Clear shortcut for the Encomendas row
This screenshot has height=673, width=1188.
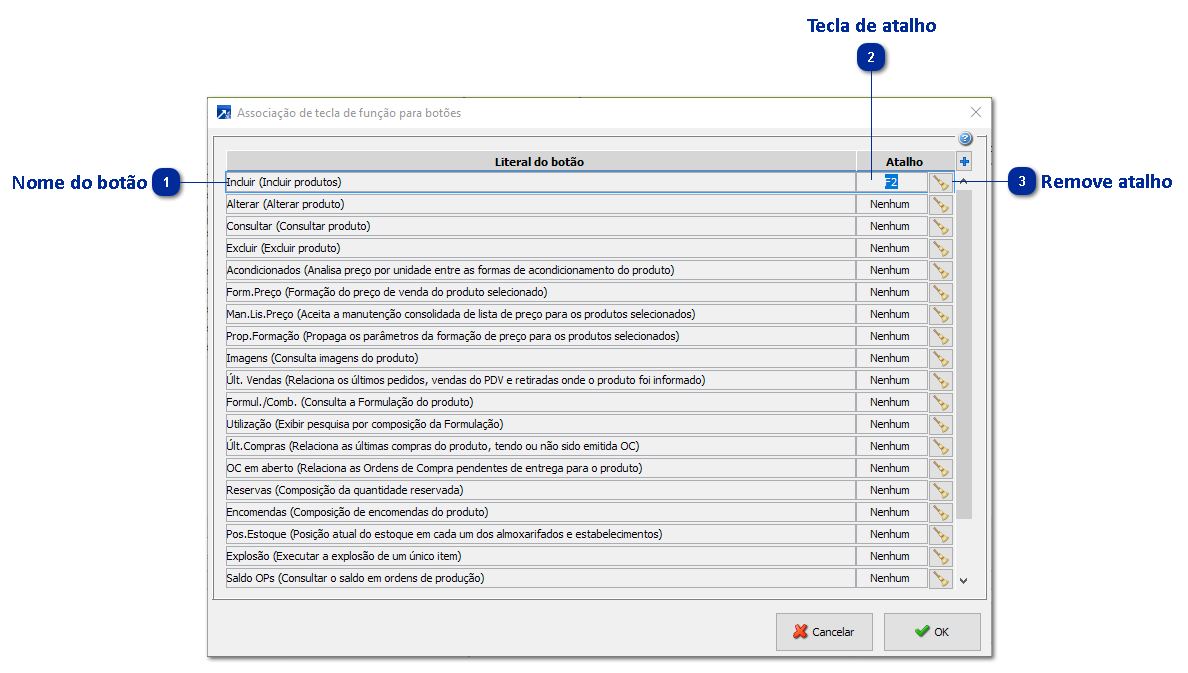(940, 512)
